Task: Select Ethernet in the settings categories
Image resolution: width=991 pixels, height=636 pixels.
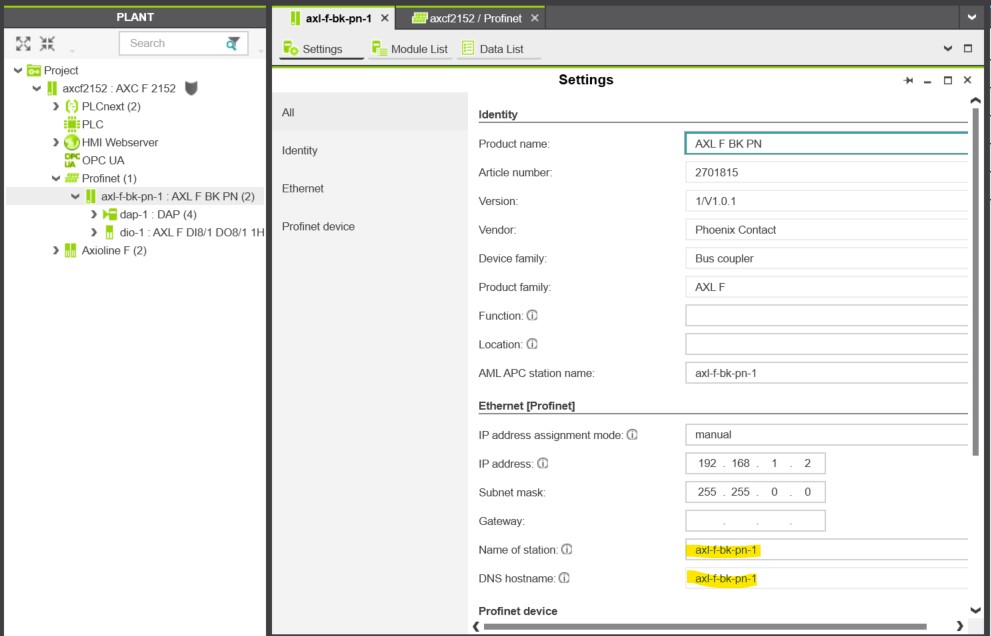Action: pos(303,188)
